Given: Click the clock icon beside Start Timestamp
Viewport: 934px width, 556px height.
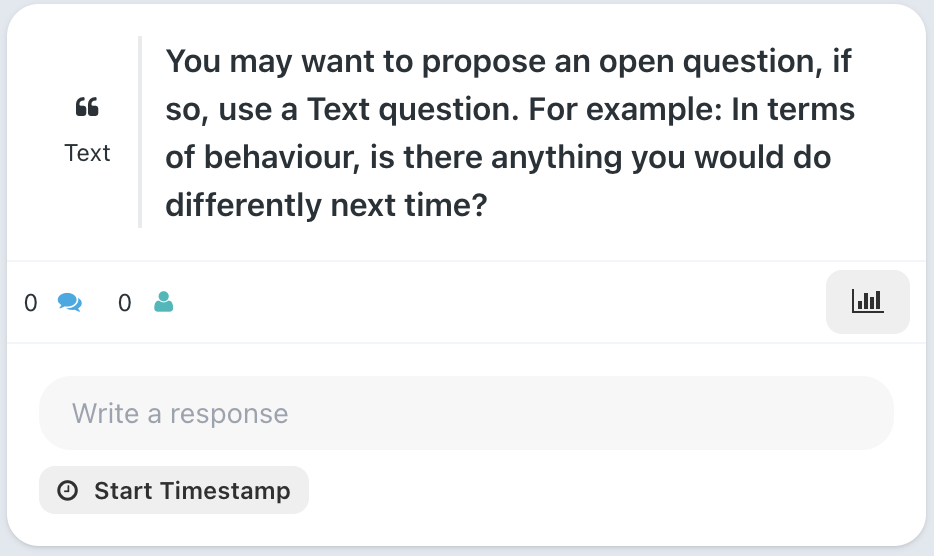Looking at the screenshot, I should [x=67, y=490].
